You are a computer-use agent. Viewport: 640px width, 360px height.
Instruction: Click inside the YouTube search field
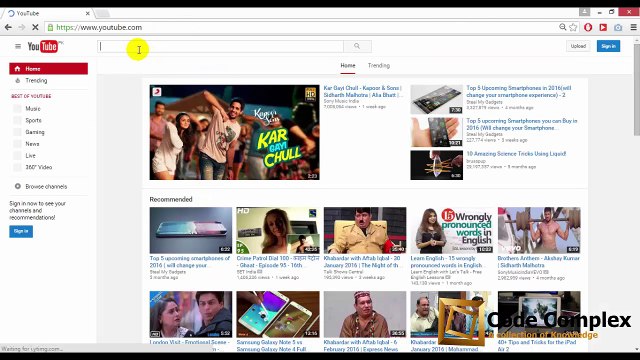click(220, 46)
